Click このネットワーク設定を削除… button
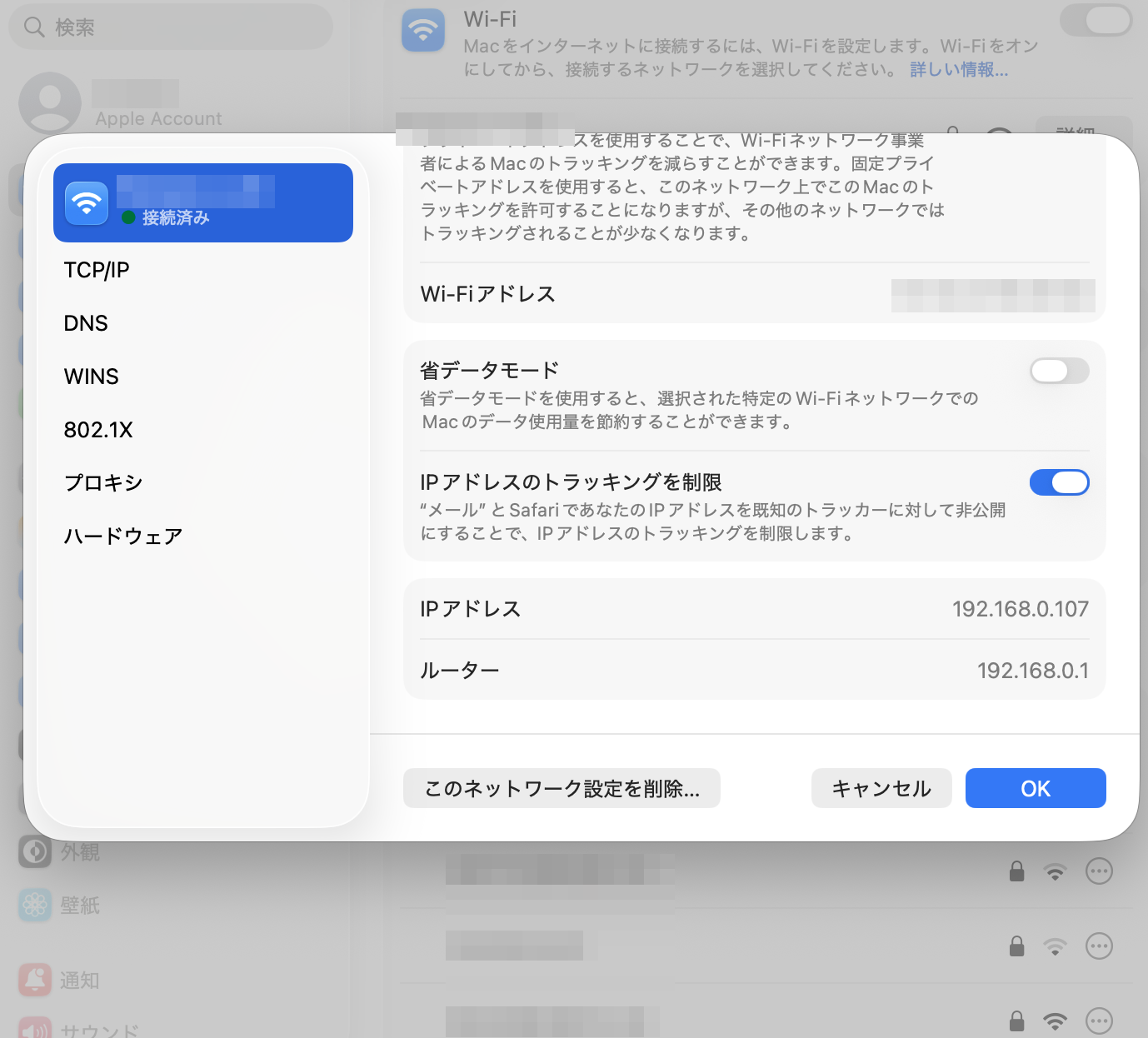Image resolution: width=1148 pixels, height=1038 pixels. tap(562, 788)
